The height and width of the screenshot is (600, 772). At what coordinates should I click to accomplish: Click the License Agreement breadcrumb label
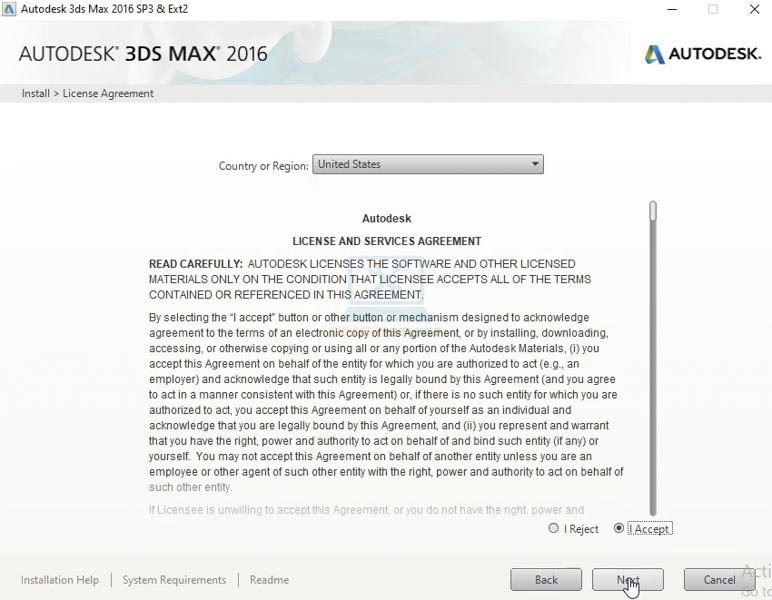[108, 93]
